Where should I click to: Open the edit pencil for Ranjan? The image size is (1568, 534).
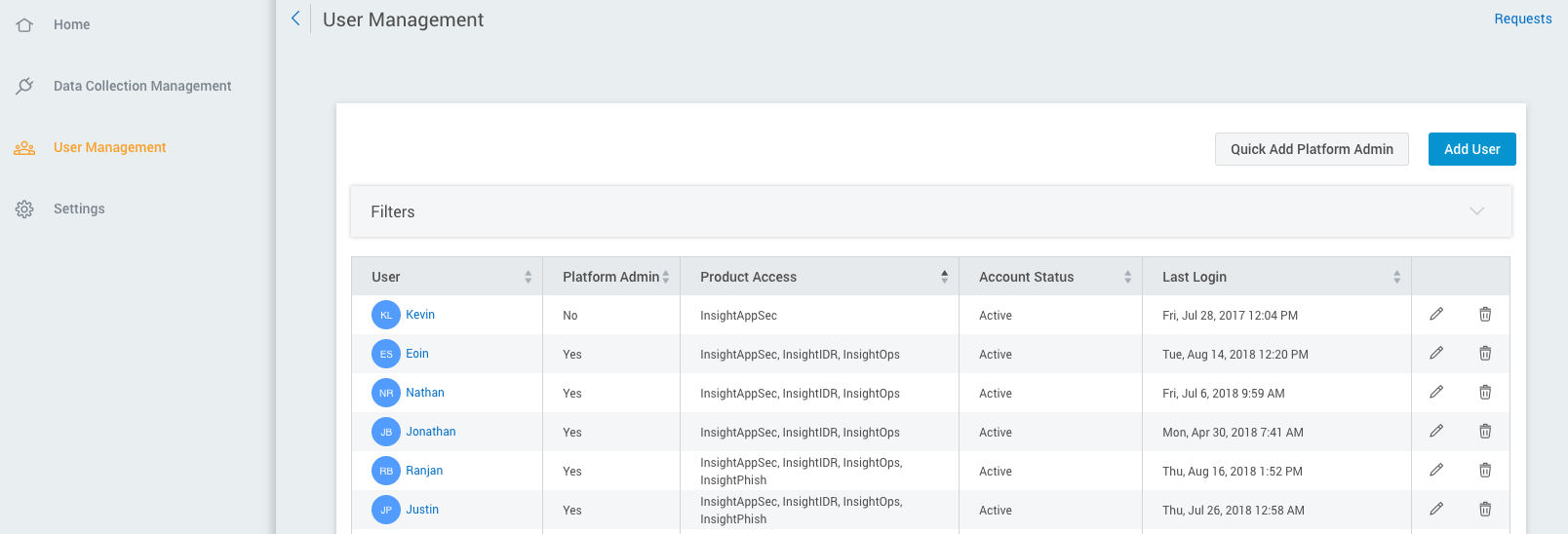1436,470
